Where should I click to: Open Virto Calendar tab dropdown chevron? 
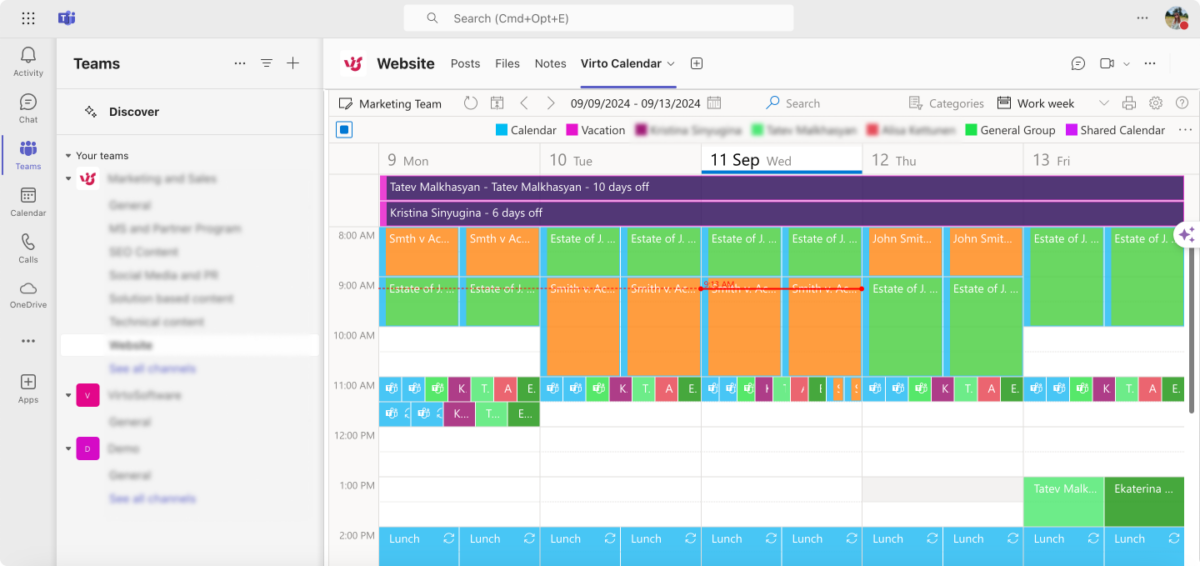[x=671, y=63]
